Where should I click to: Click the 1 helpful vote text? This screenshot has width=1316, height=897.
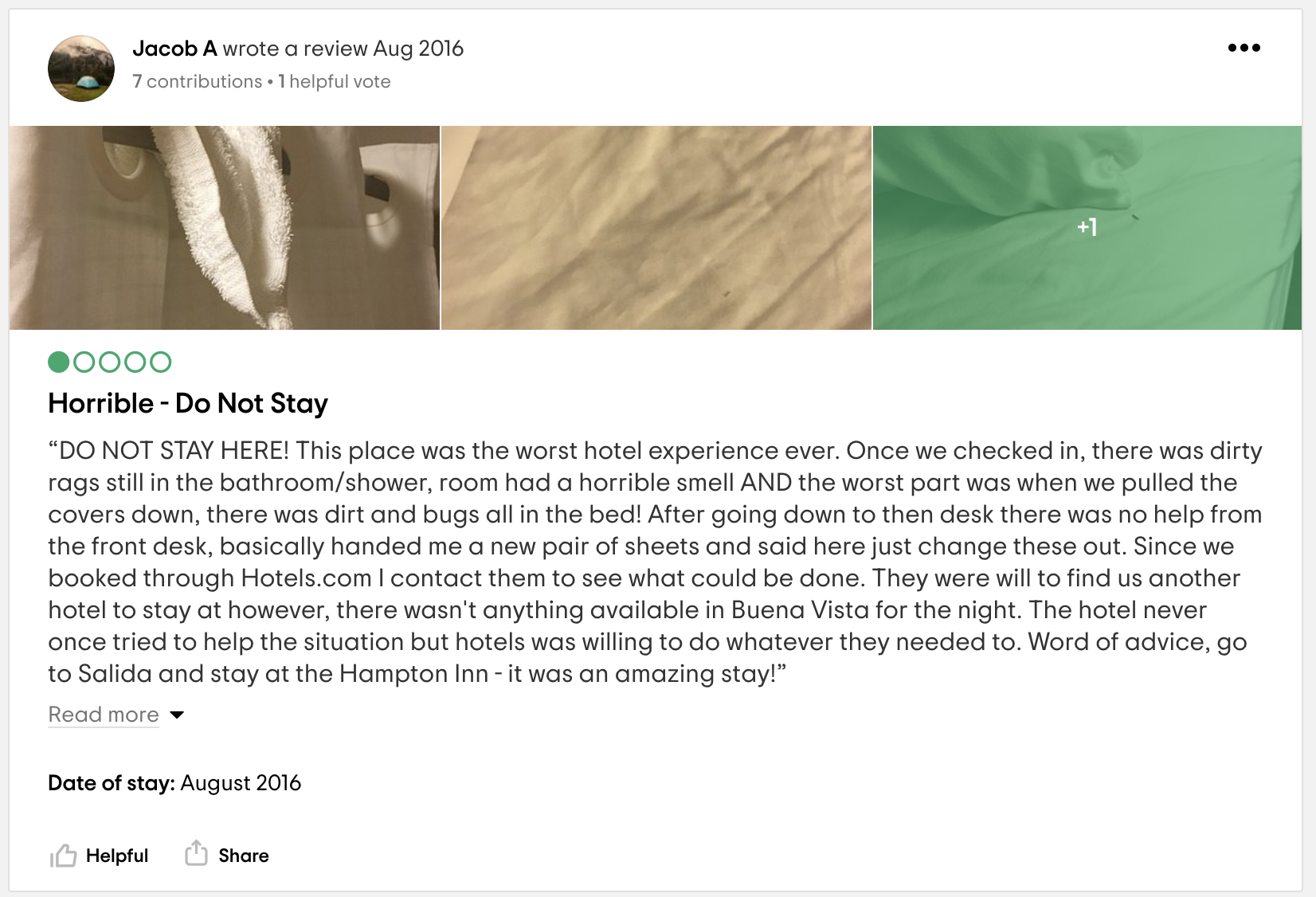click(335, 81)
